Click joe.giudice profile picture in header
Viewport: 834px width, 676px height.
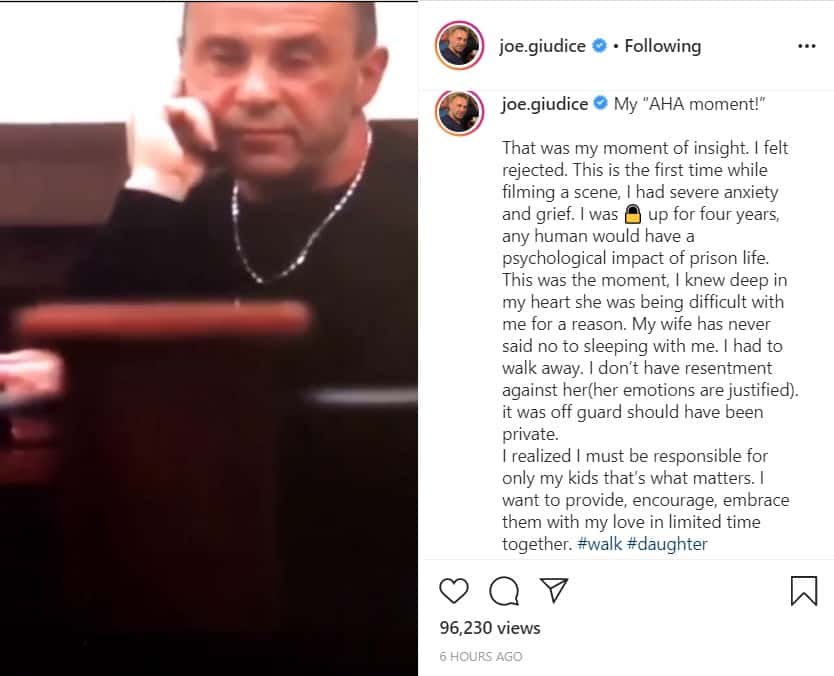click(x=459, y=46)
